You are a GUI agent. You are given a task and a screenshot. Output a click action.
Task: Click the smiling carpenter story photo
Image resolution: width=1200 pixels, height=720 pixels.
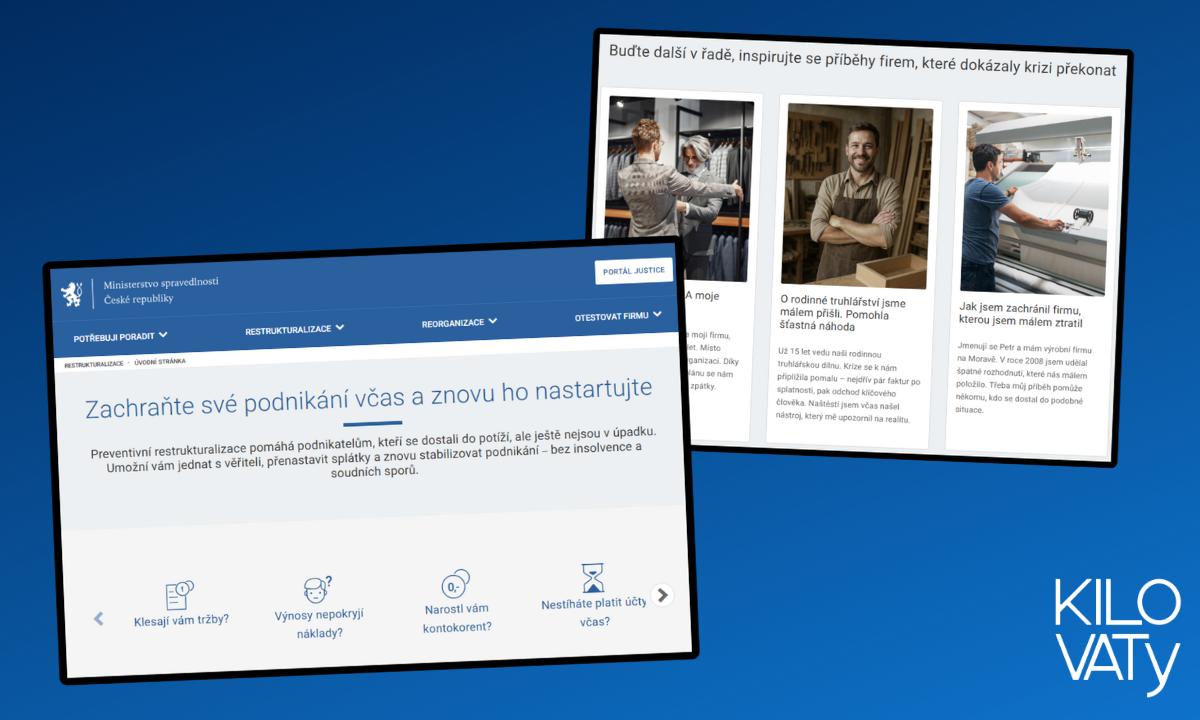tap(855, 195)
